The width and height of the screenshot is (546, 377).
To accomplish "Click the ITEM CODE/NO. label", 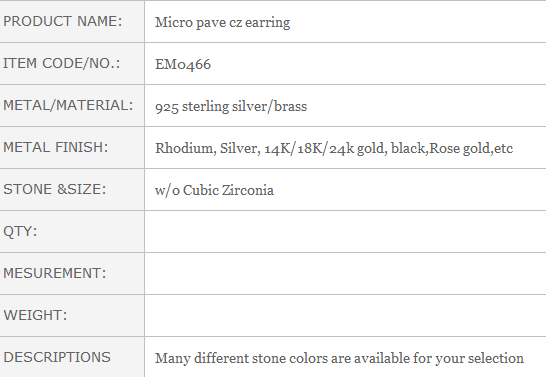I will [x=62, y=63].
